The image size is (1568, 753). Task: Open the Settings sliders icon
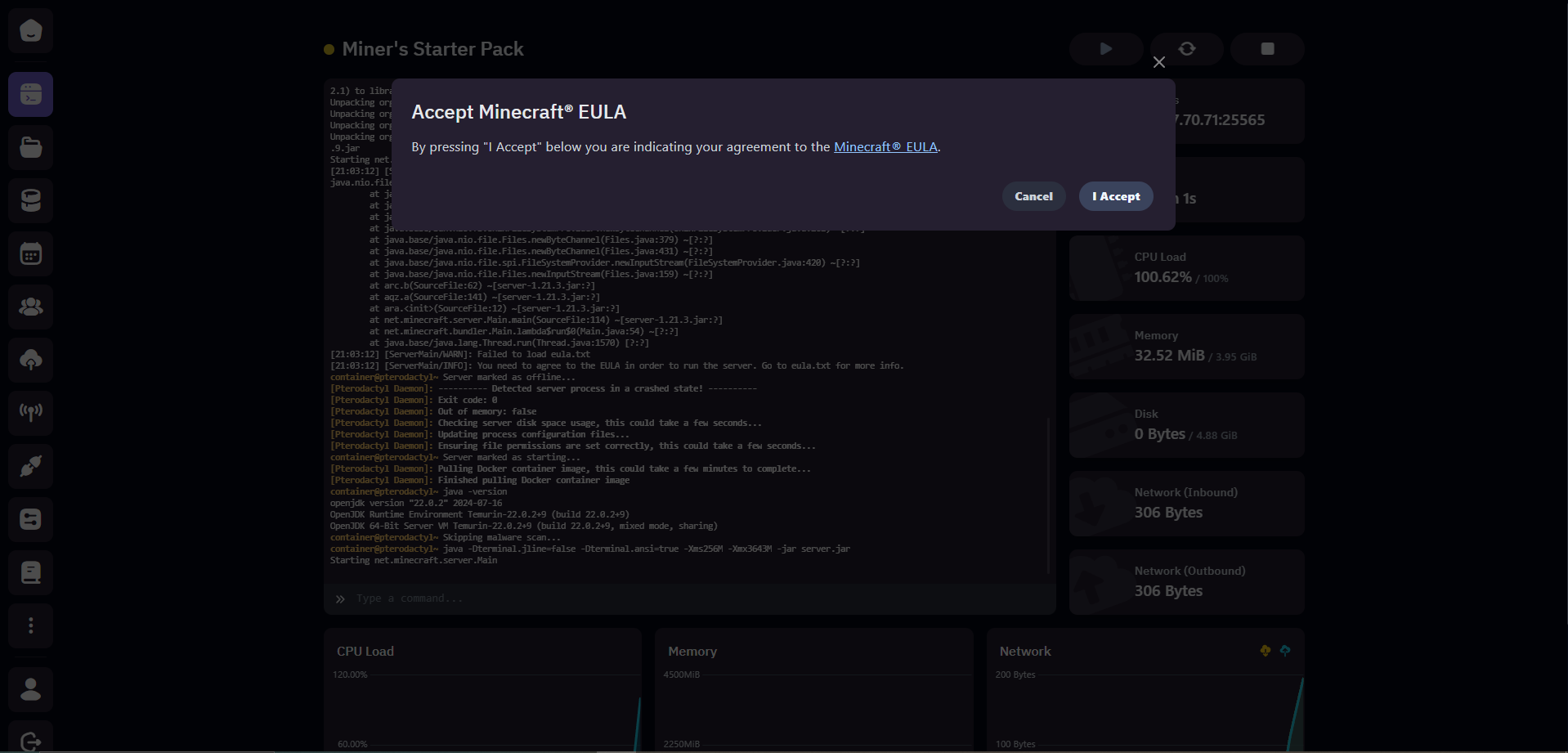(x=31, y=519)
